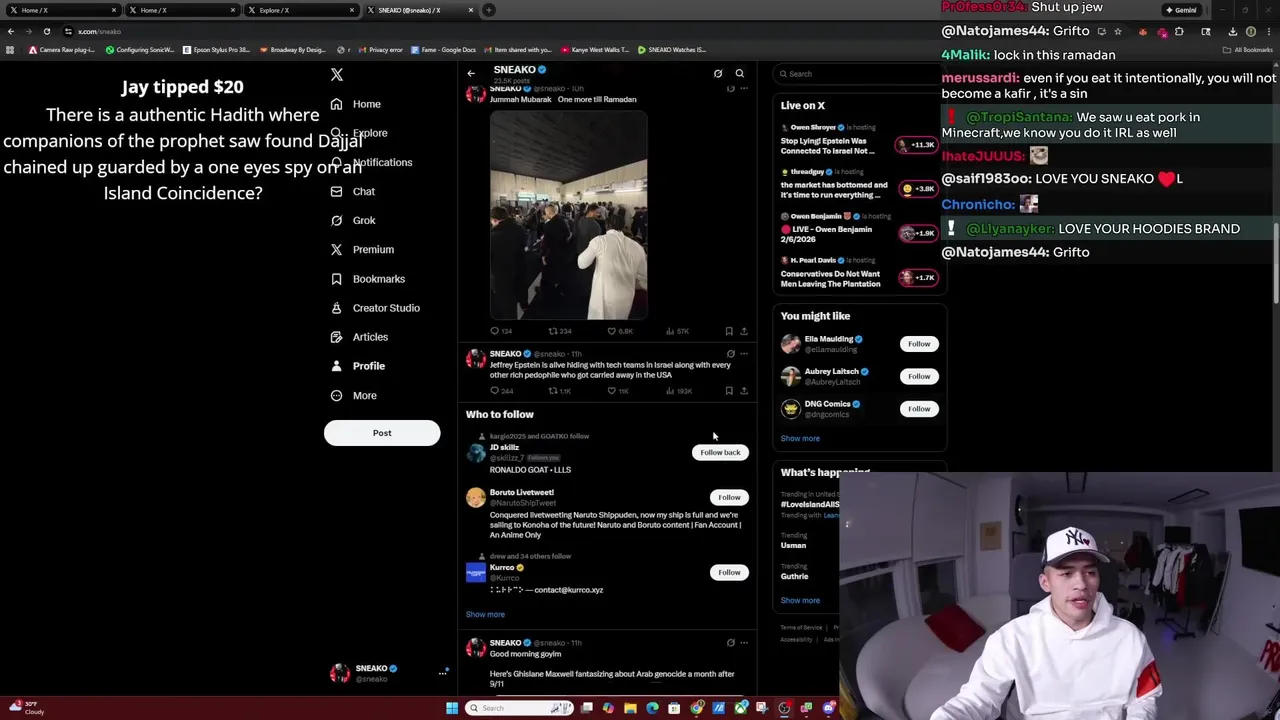Screen dimensions: 1280x720
Task: Reply to the Jummah Mubarak post
Action: [x=500, y=331]
